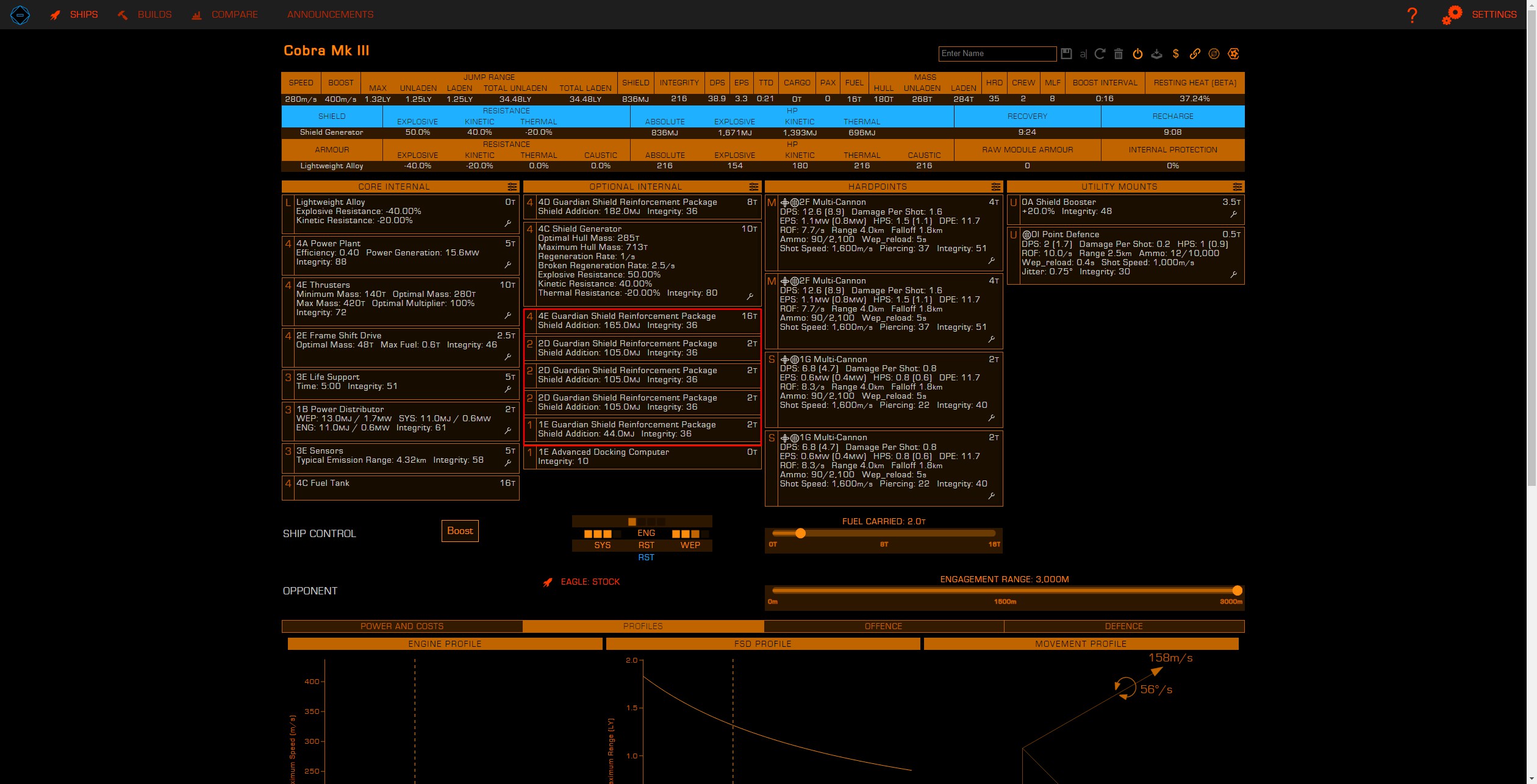1537x784 pixels.
Task: Open the first 1G Multi-Cannon hardpoint
Action: tap(884, 390)
